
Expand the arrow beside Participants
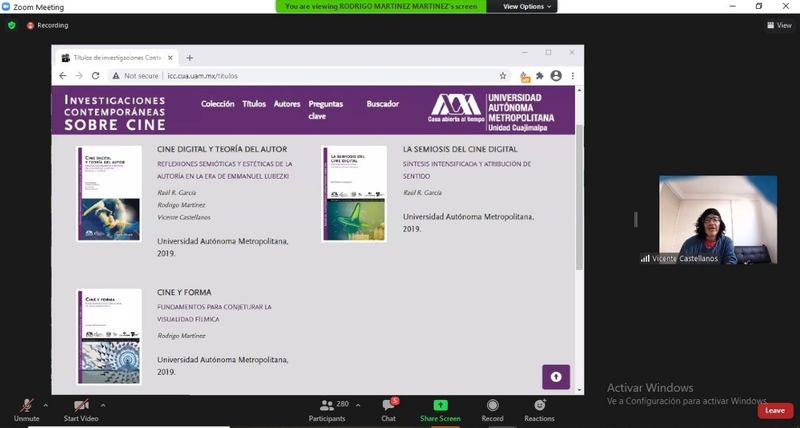pyautogui.click(x=358, y=406)
